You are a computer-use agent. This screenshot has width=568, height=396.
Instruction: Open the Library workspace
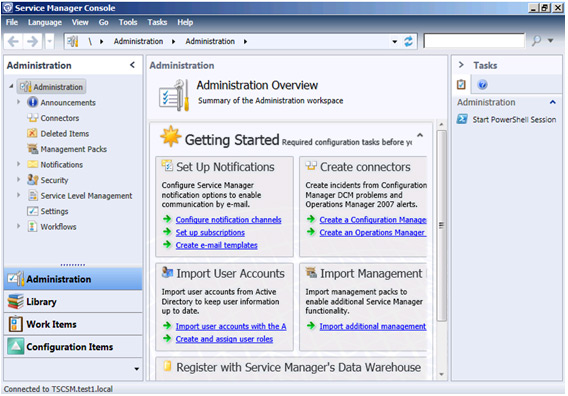(73, 301)
